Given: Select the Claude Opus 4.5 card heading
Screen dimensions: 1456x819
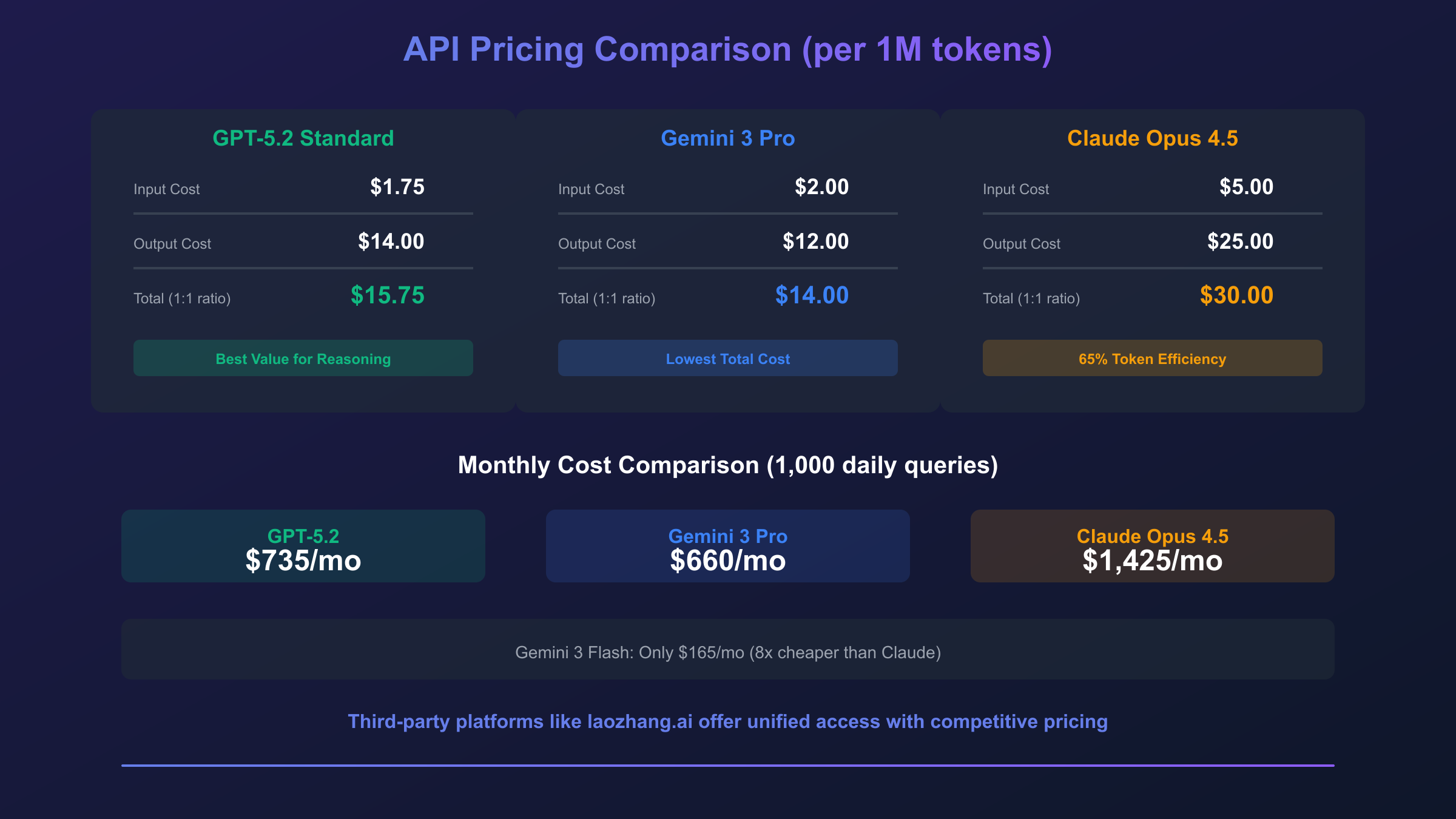Looking at the screenshot, I should [x=1153, y=138].
